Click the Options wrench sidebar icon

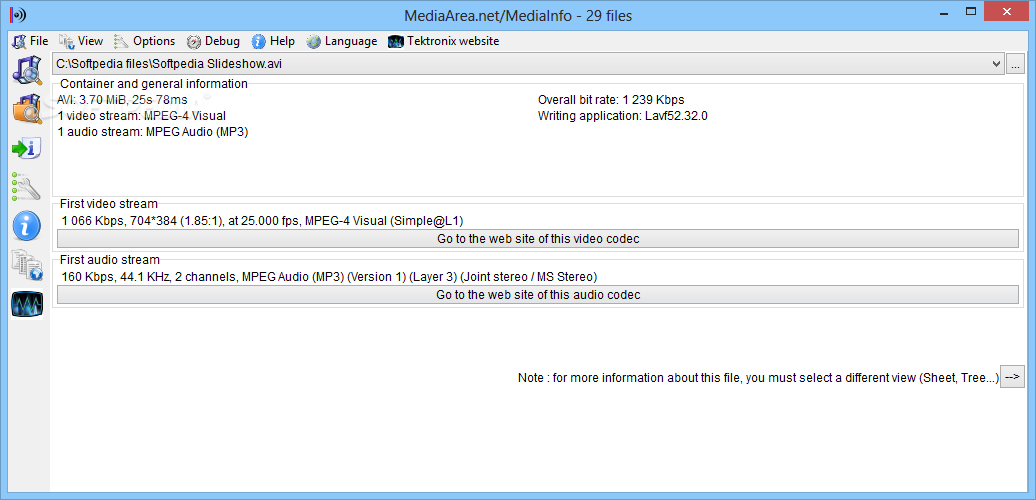[27, 187]
